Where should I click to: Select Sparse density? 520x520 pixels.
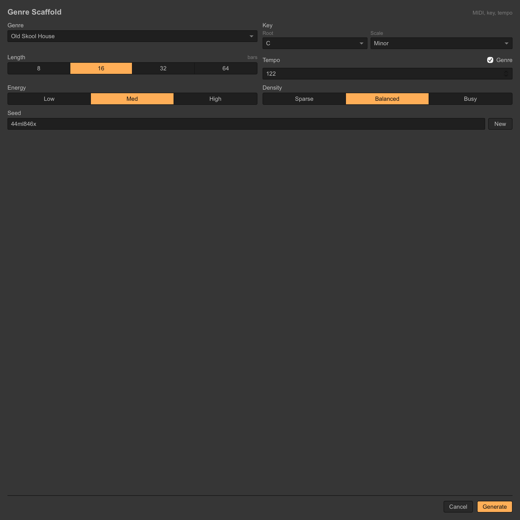click(x=304, y=99)
